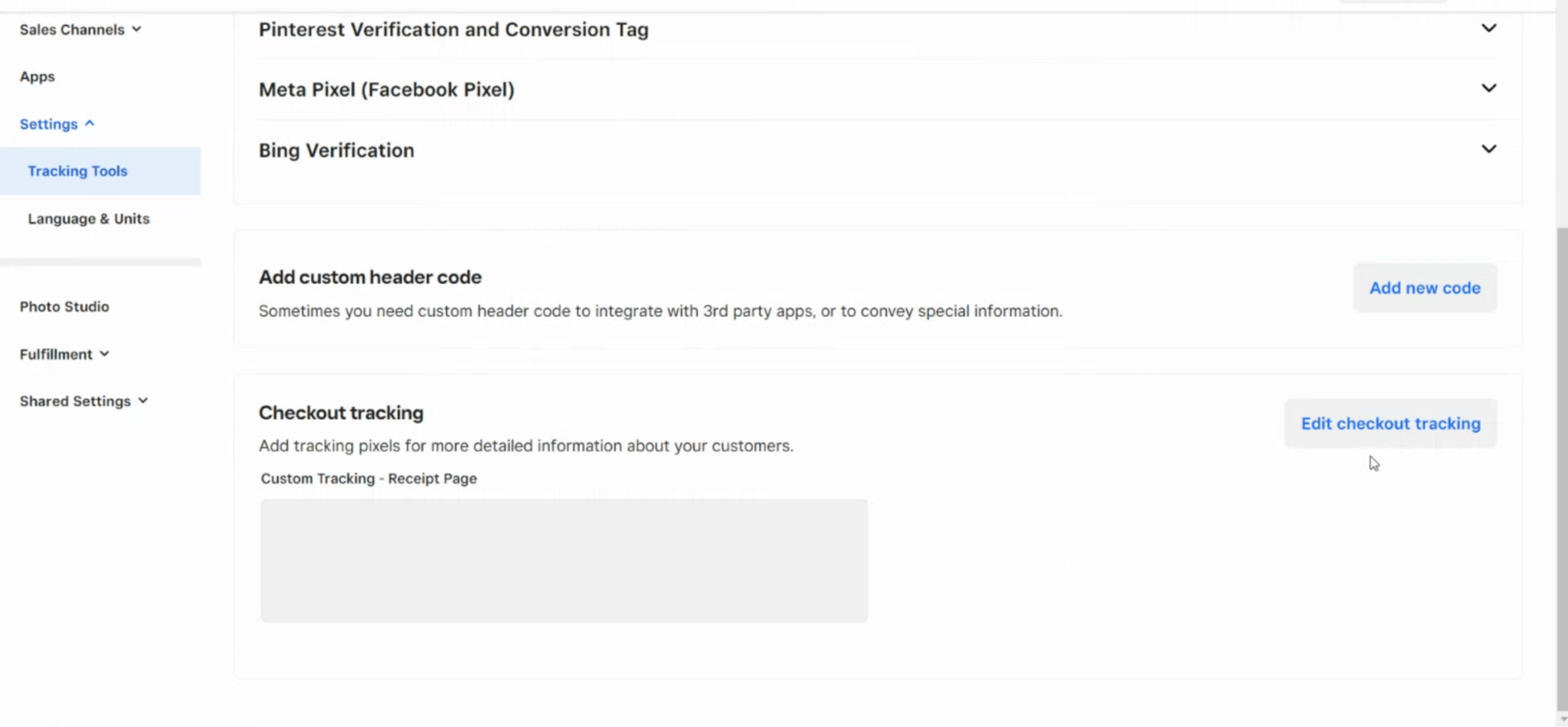Click the Add new code button
The width and height of the screenshot is (1568, 727).
pyautogui.click(x=1424, y=288)
